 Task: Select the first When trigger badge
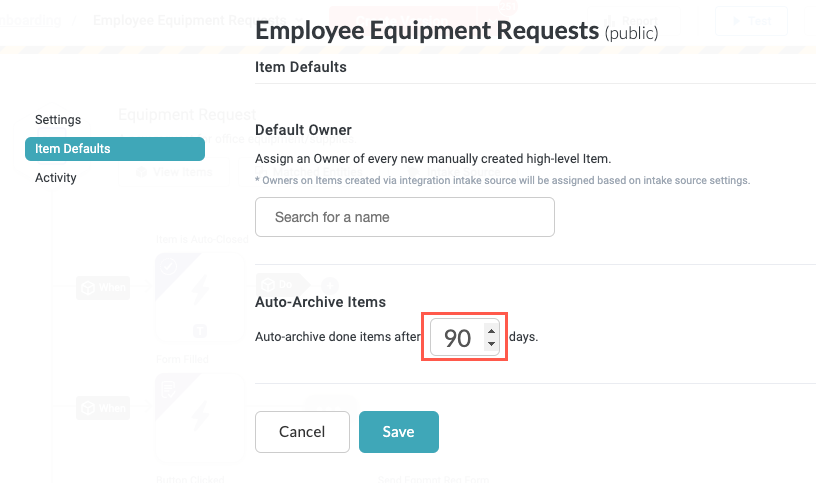click(103, 289)
